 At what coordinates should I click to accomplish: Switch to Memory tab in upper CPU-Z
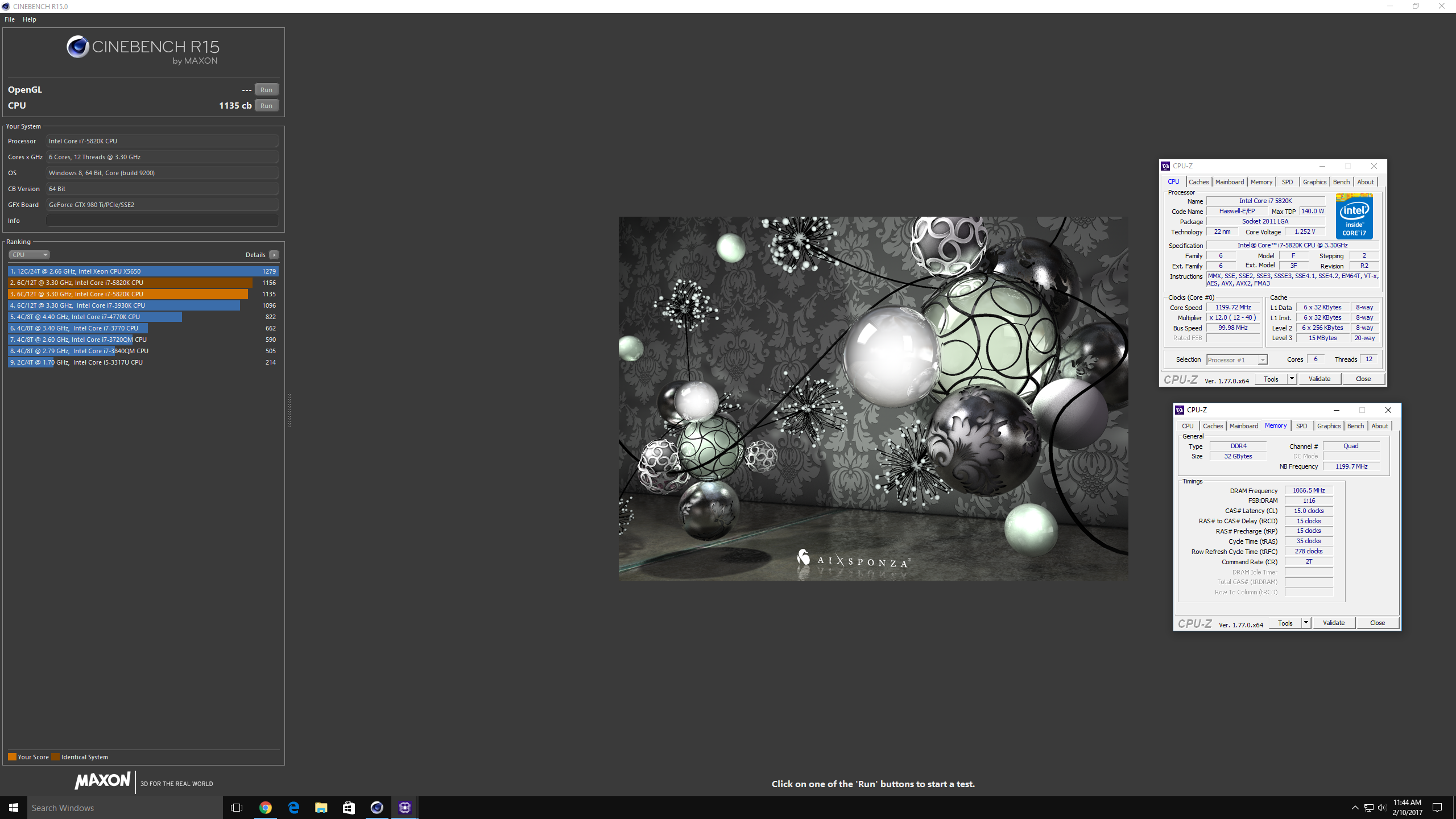tap(1261, 182)
